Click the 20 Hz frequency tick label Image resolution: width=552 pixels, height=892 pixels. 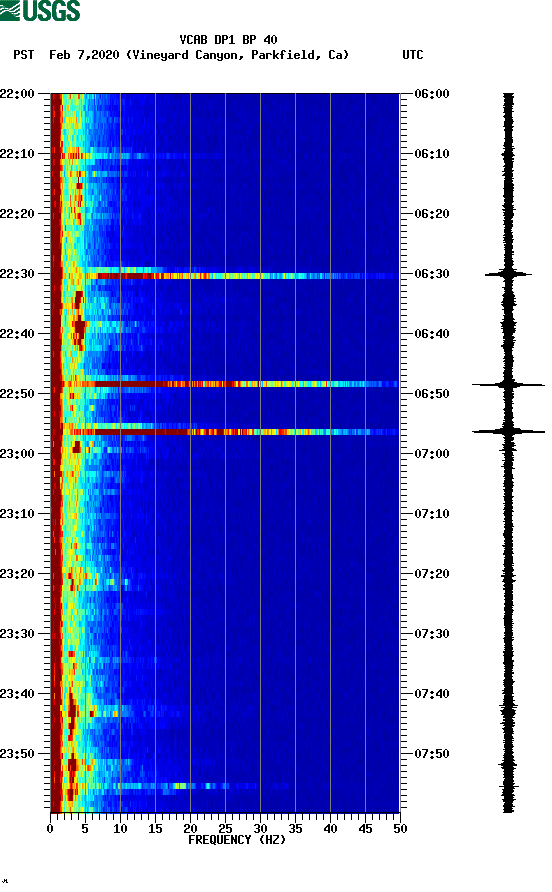coord(190,829)
